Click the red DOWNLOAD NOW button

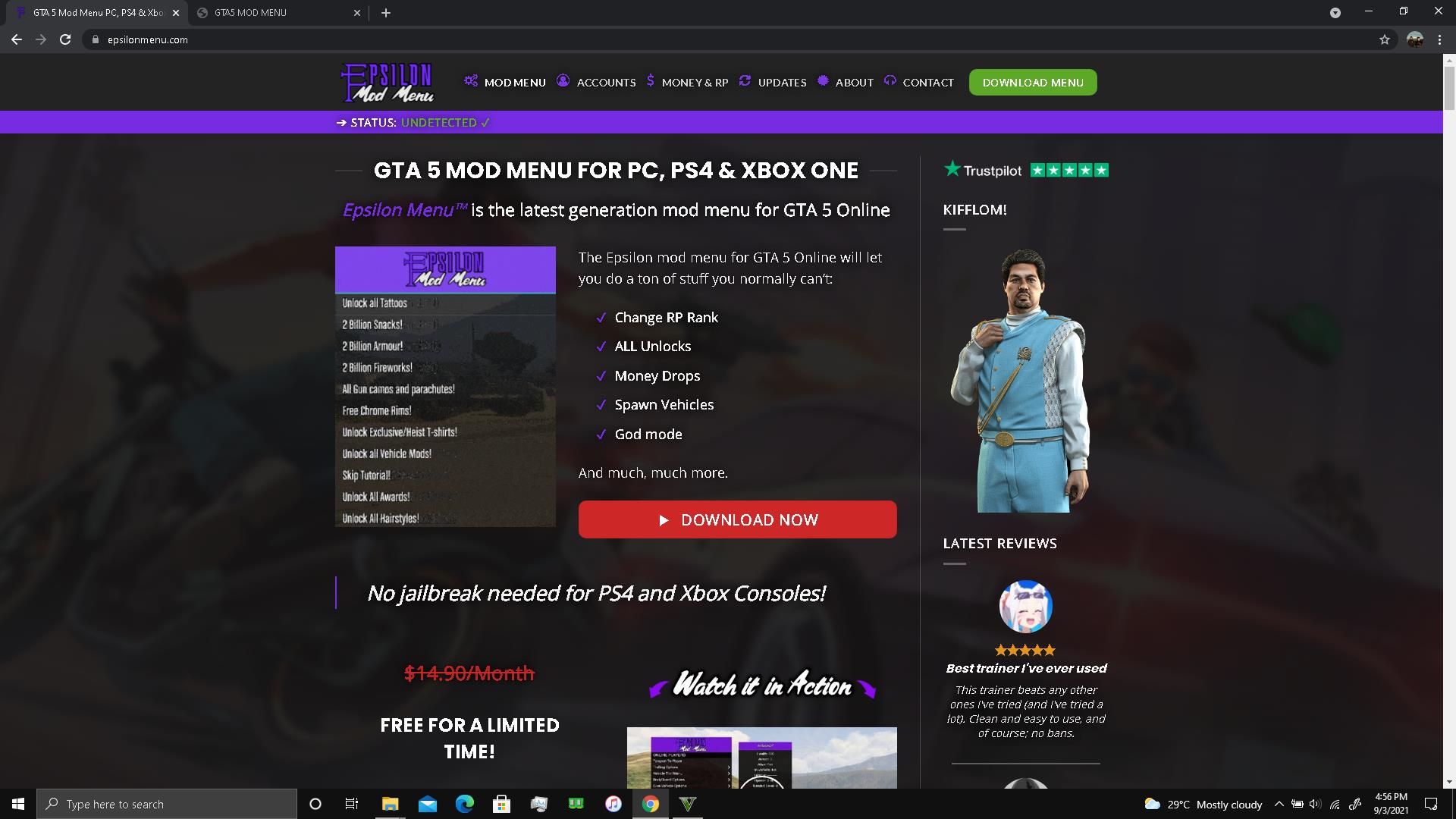[x=737, y=519]
